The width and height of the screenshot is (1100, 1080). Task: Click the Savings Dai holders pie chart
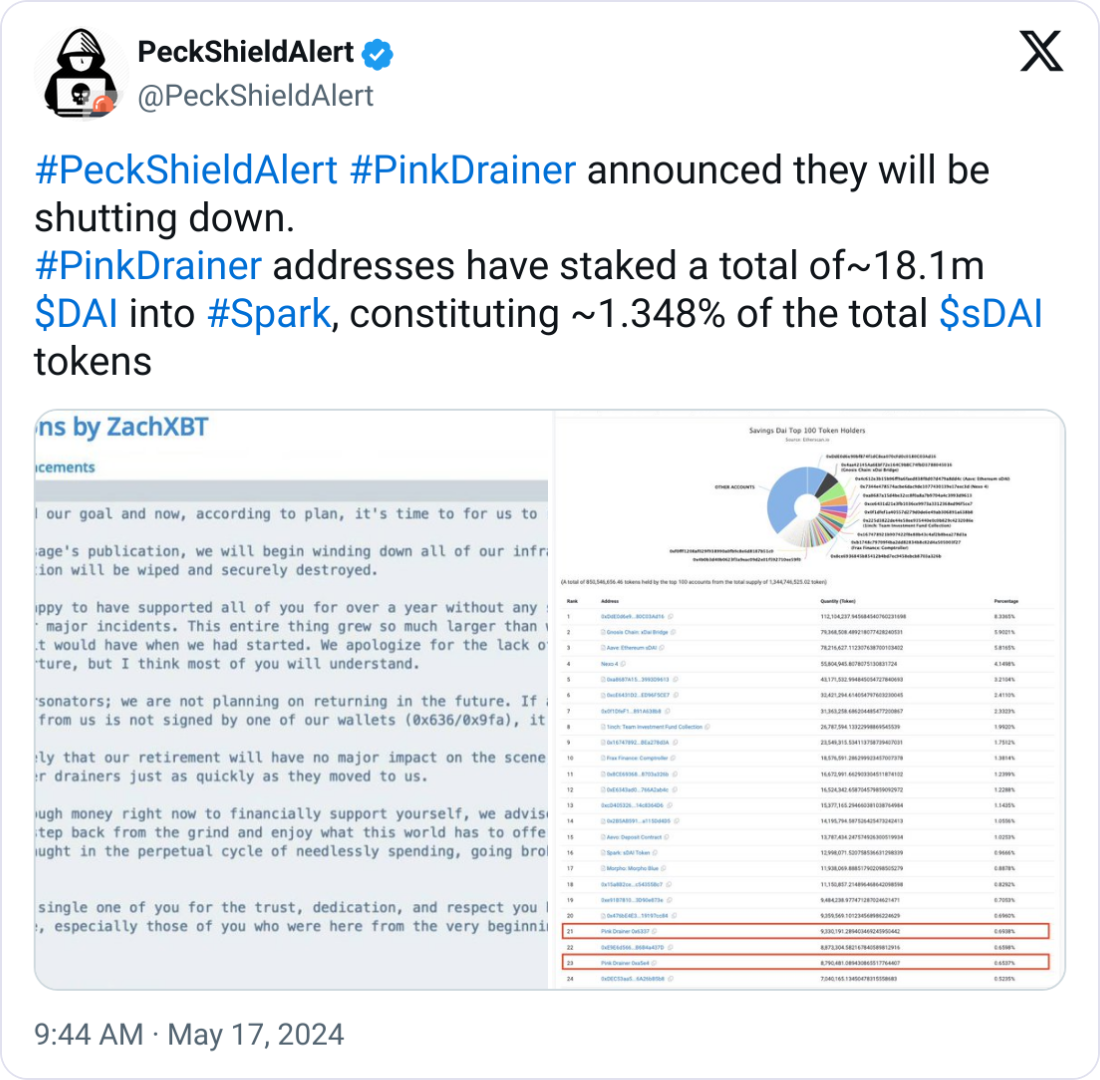pos(807,507)
